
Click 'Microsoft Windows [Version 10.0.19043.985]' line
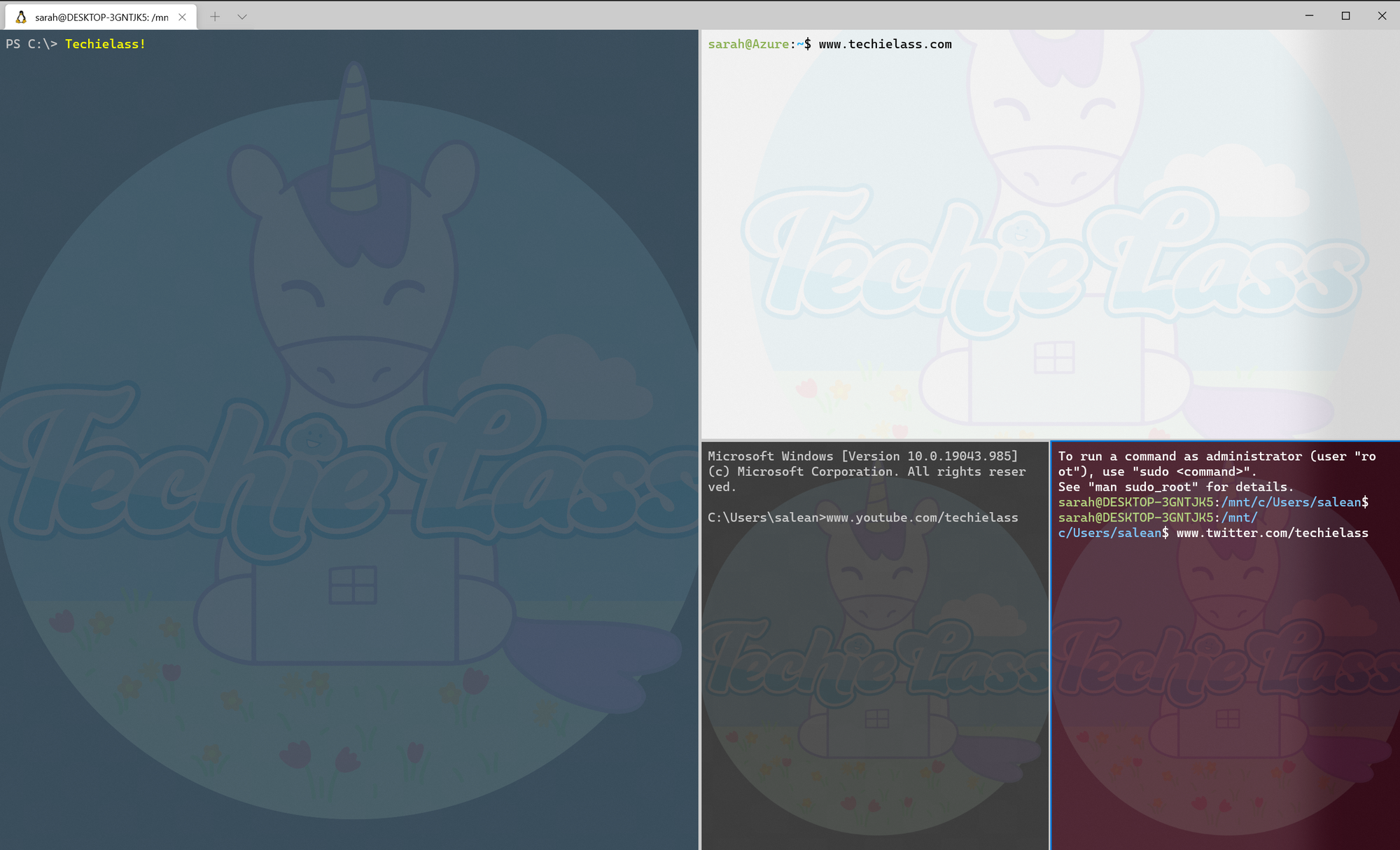click(862, 457)
